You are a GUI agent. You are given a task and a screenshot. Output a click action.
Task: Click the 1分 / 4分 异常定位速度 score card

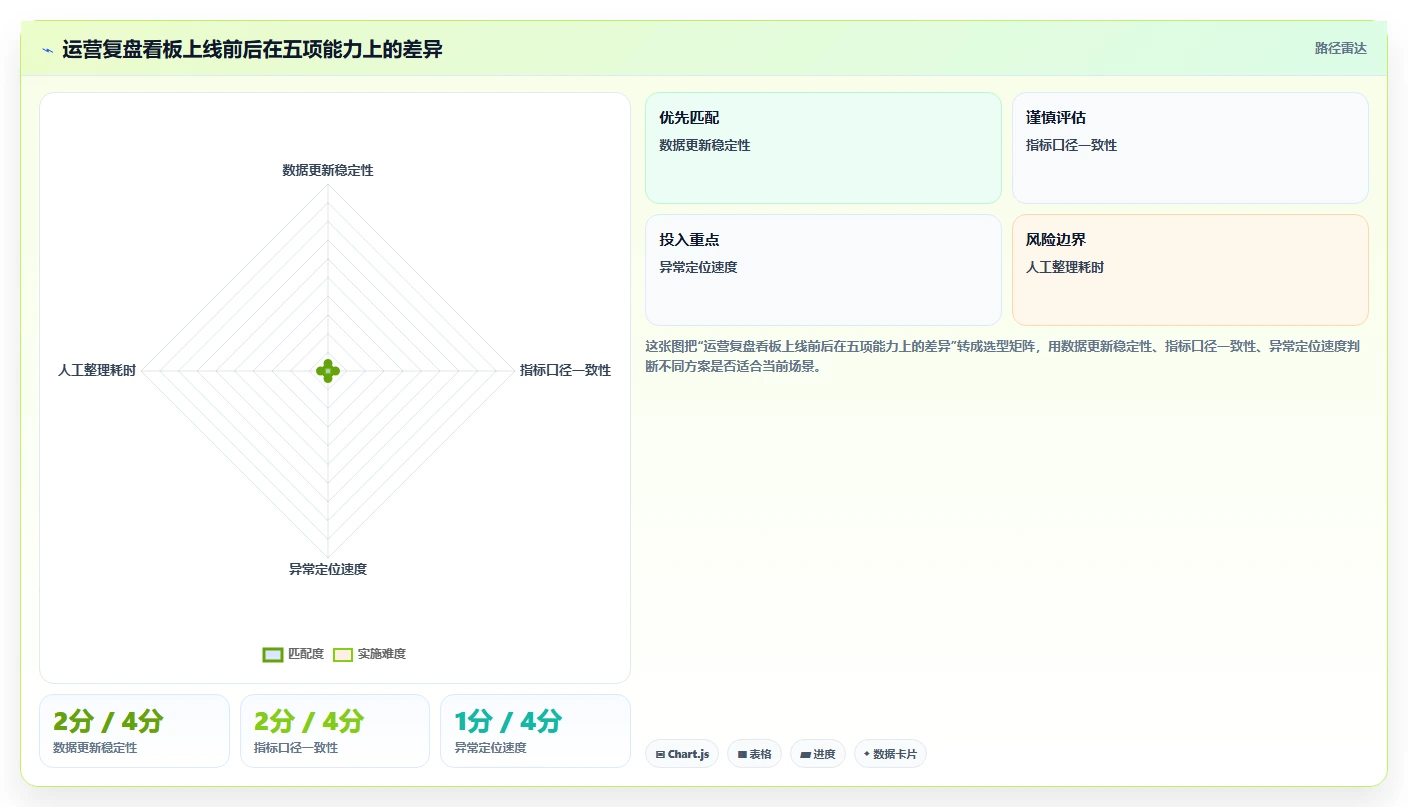point(535,731)
